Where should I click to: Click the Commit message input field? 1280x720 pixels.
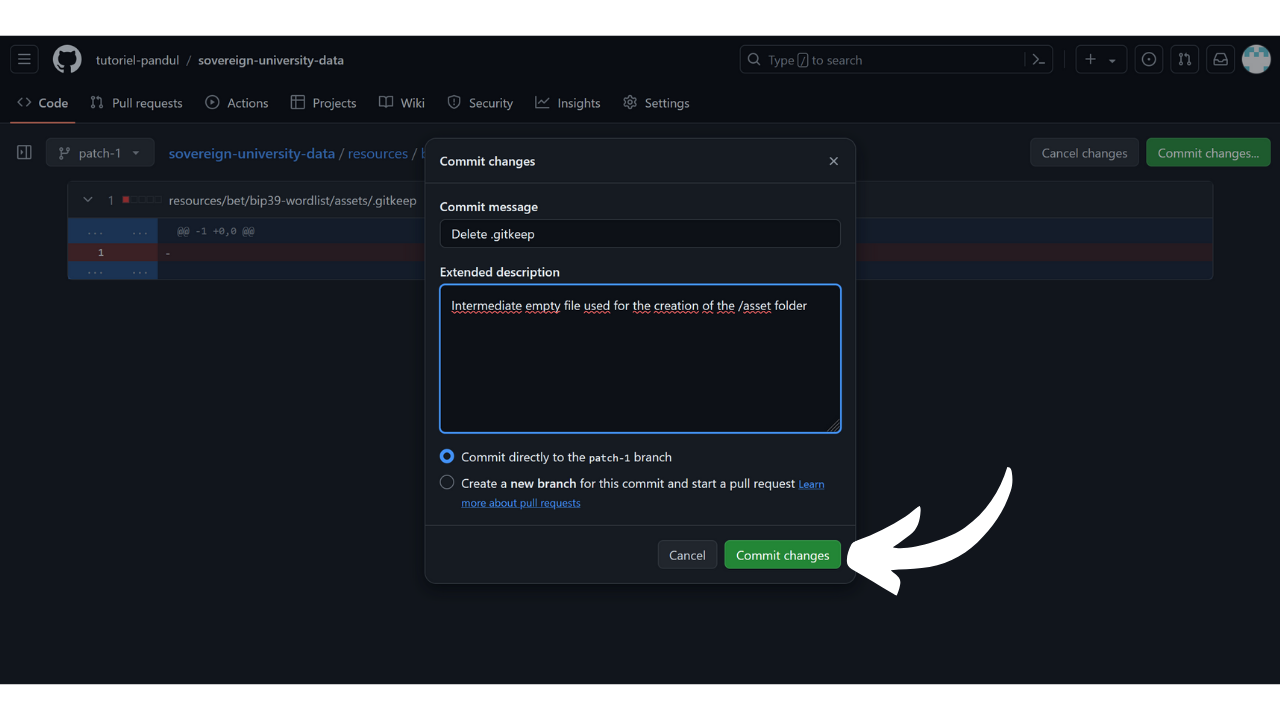(x=640, y=234)
